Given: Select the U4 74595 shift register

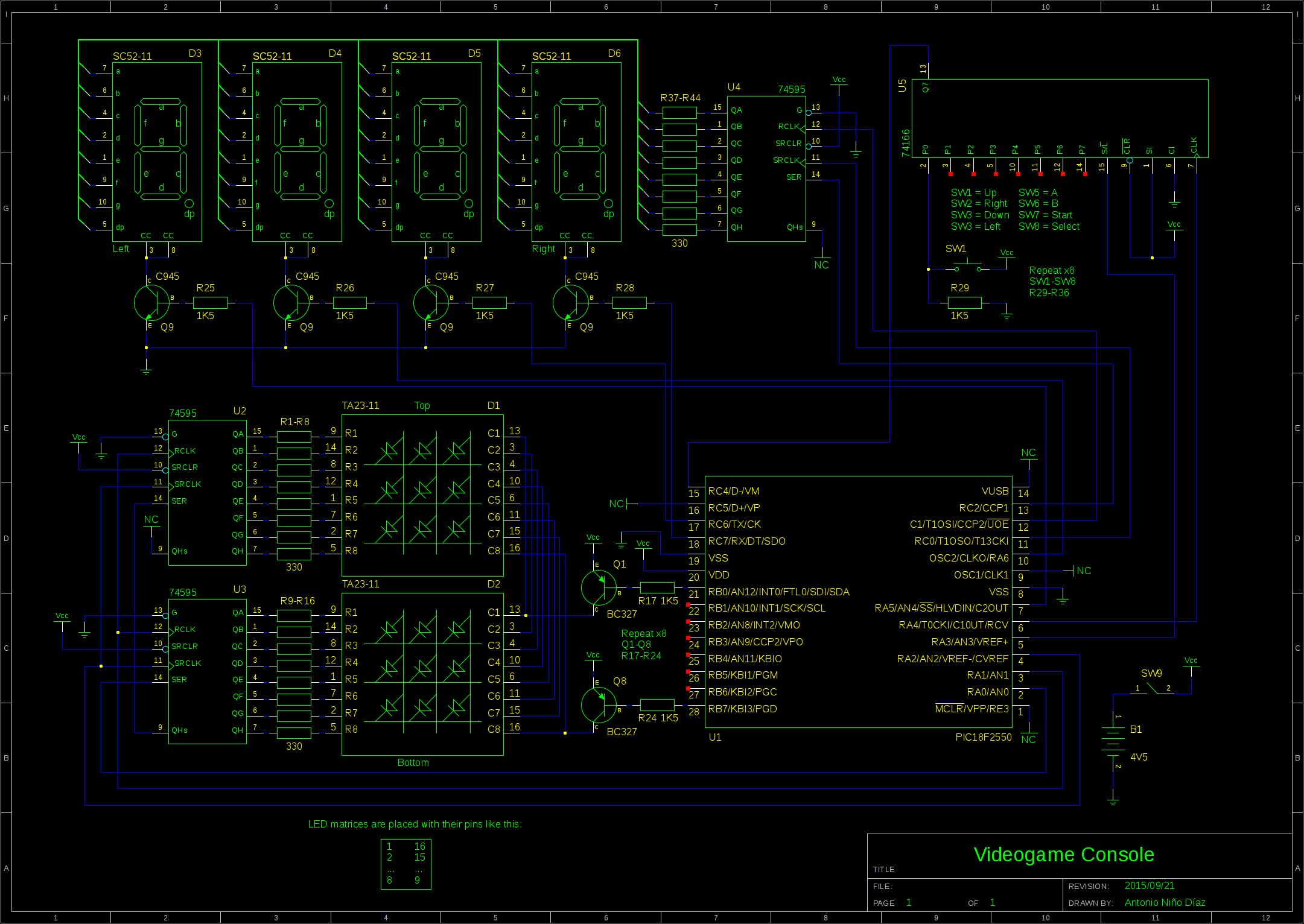Looking at the screenshot, I should tap(766, 169).
